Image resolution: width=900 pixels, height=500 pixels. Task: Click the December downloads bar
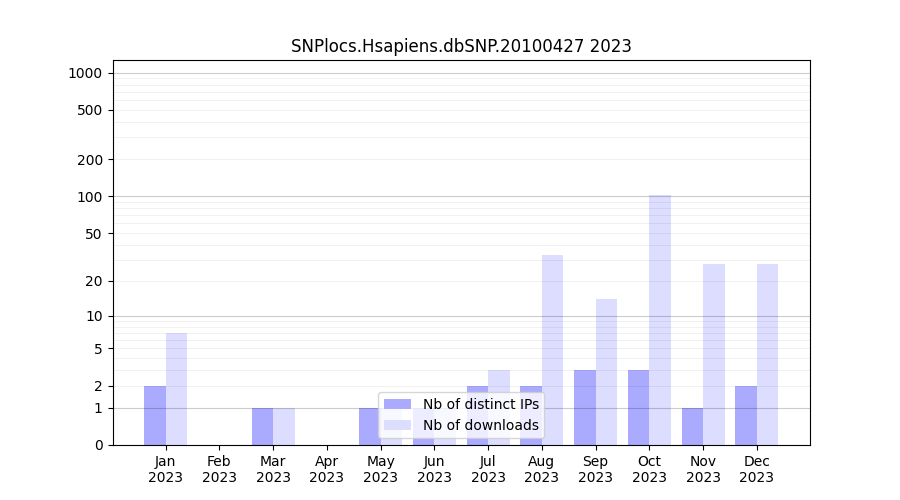click(767, 354)
